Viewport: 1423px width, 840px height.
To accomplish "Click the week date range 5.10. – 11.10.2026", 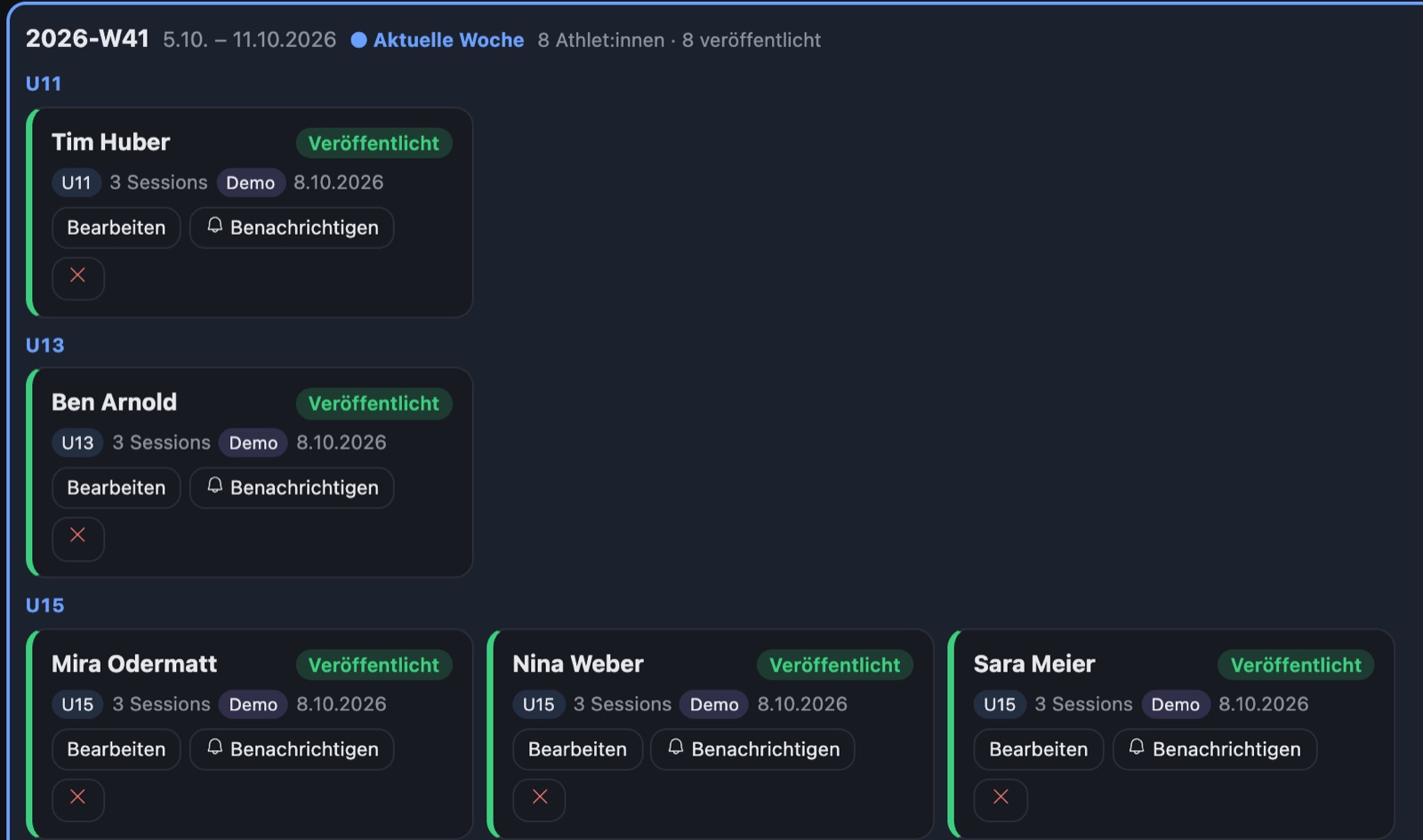I will (250, 40).
